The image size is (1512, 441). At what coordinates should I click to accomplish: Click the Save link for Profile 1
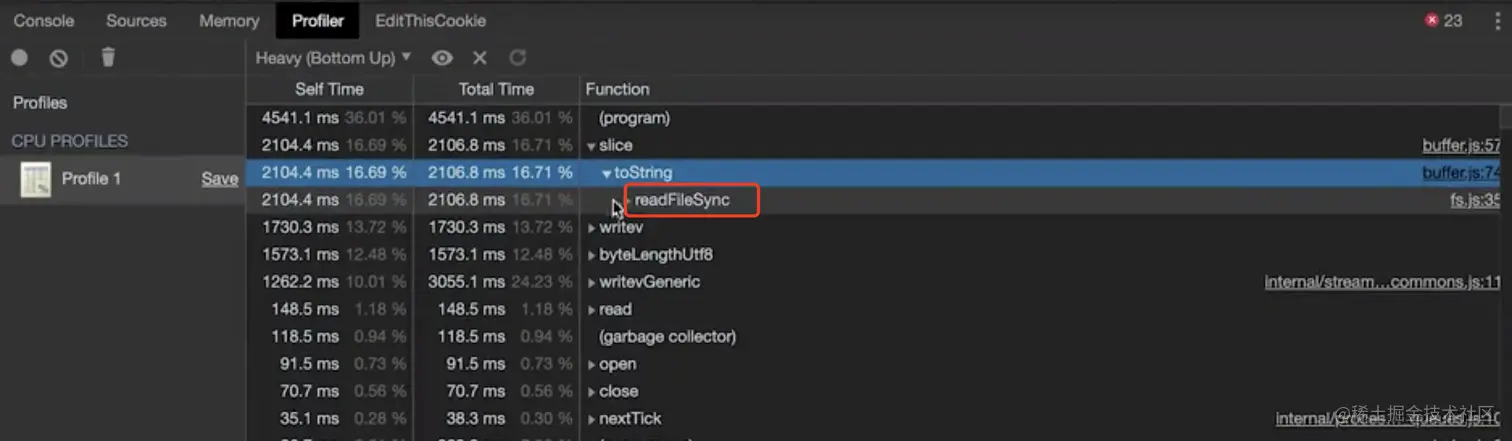pos(220,179)
